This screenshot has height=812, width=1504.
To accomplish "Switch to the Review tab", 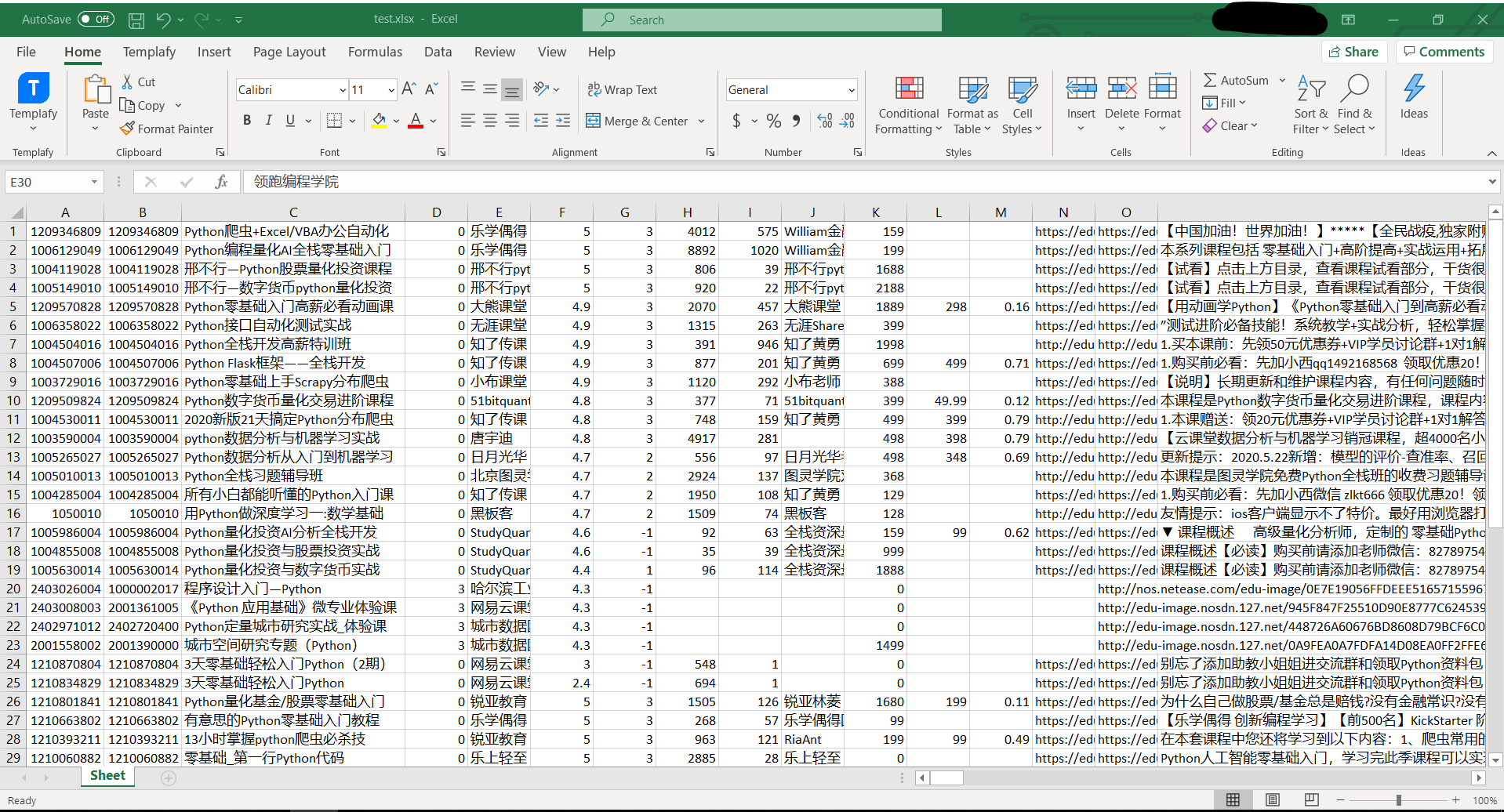I will click(x=495, y=52).
